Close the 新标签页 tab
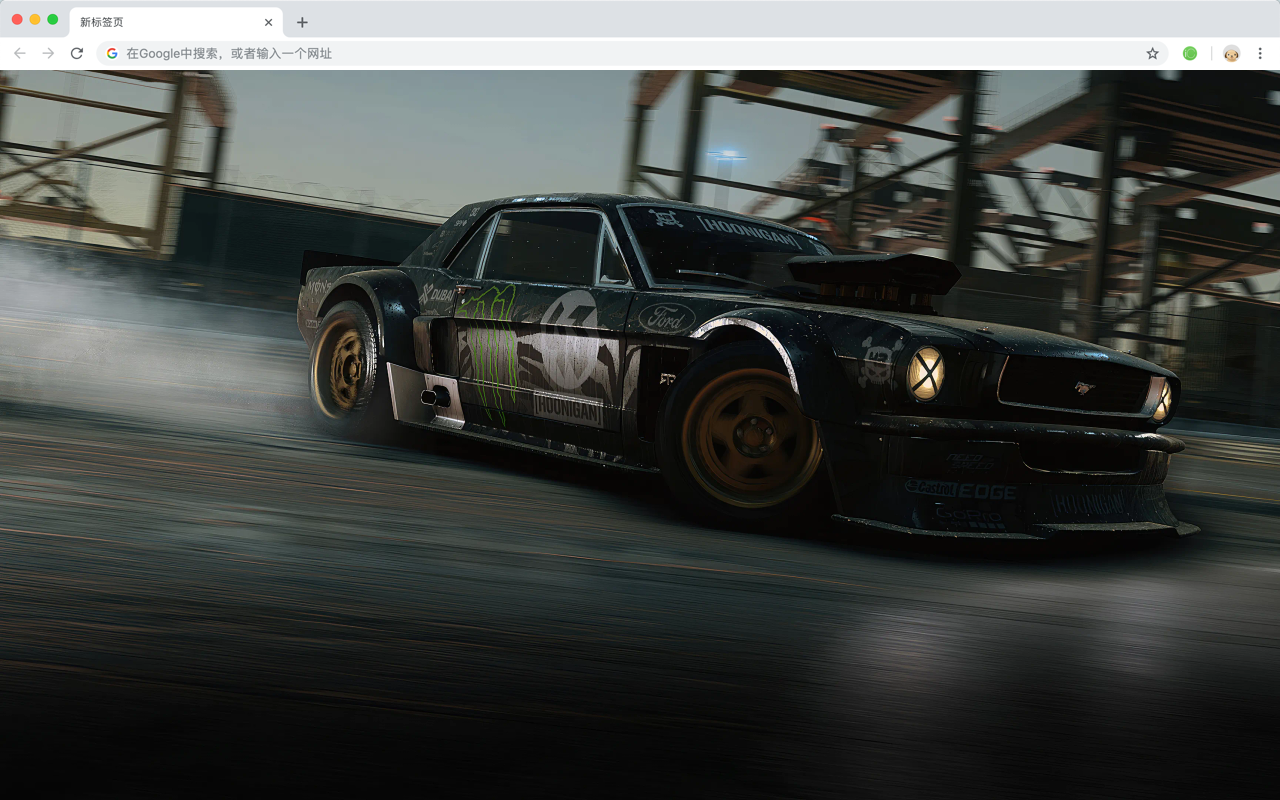 (x=268, y=22)
